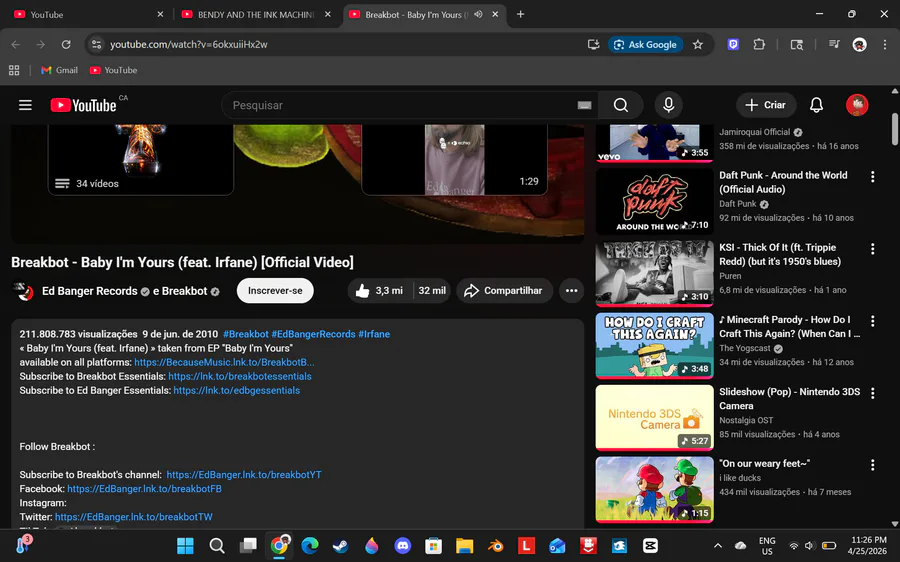Open the account avatar menu
Screen dimensions: 900x562
[857, 105]
